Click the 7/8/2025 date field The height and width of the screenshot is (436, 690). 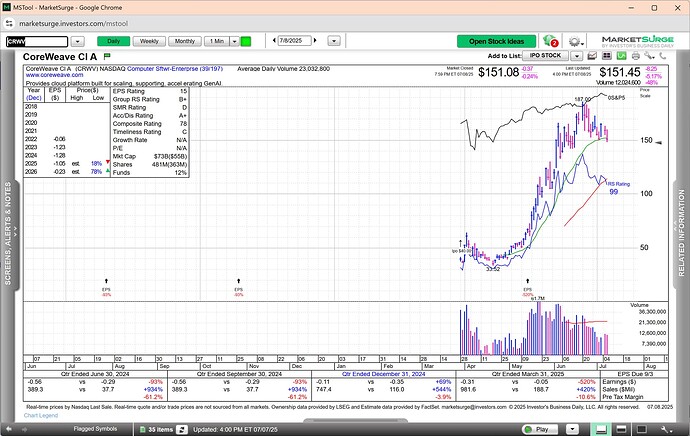(x=294, y=40)
